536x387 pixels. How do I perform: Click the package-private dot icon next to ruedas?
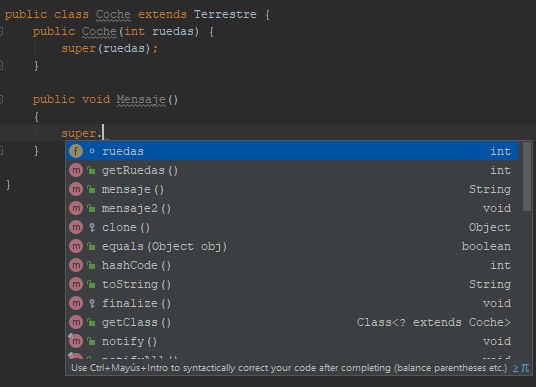92,151
